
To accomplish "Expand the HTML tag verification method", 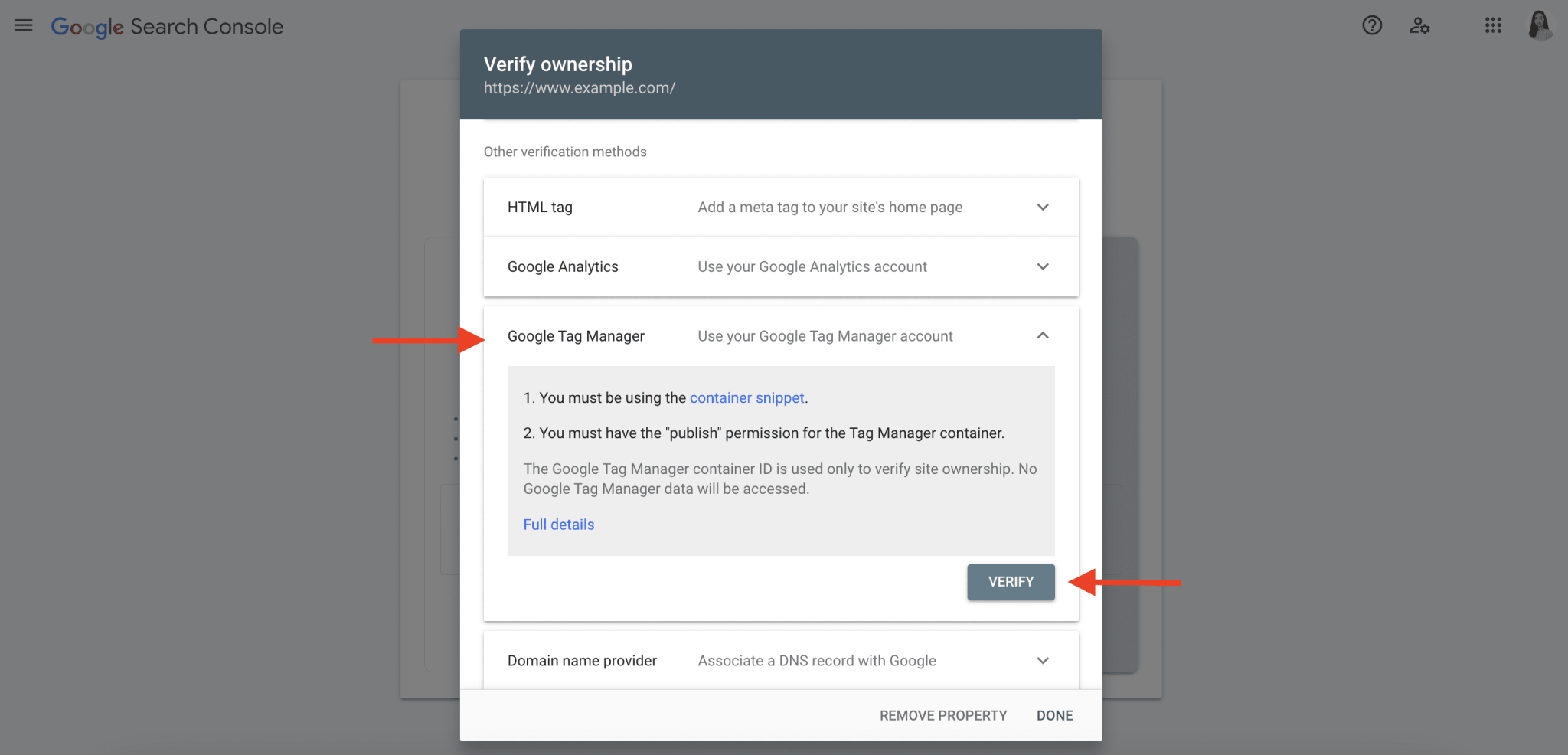I will pyautogui.click(x=1042, y=207).
